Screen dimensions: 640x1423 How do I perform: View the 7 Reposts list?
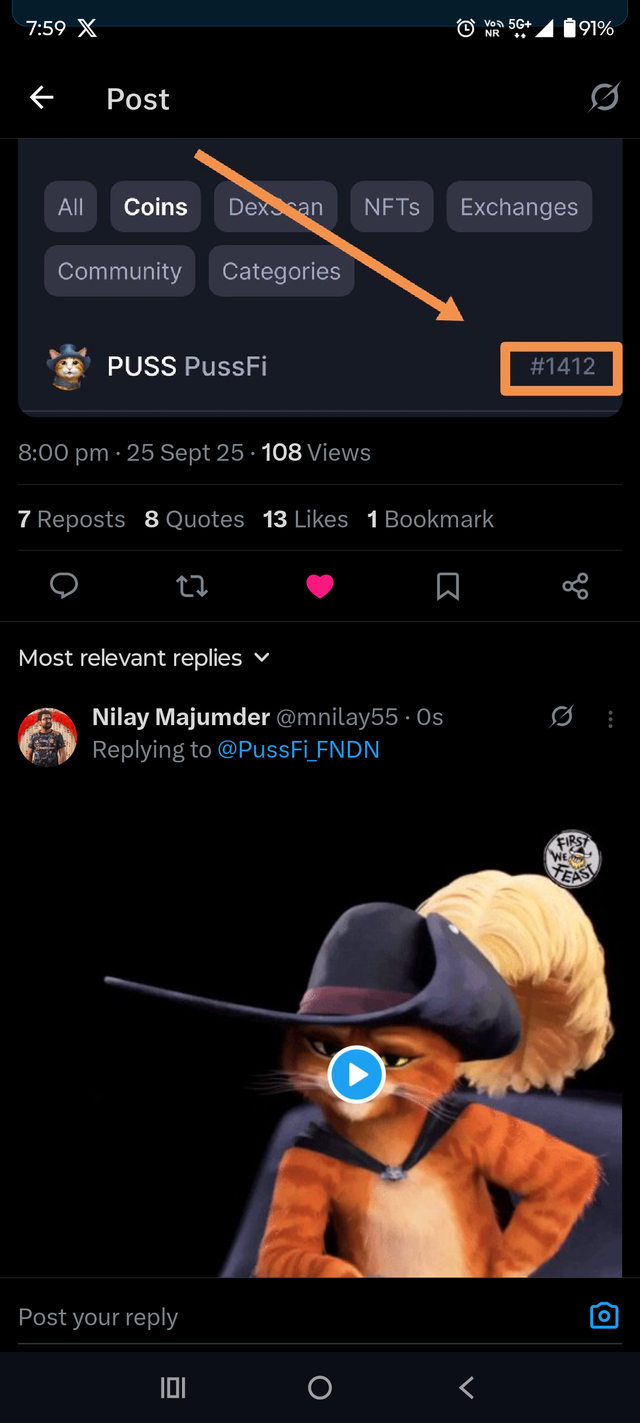click(72, 519)
